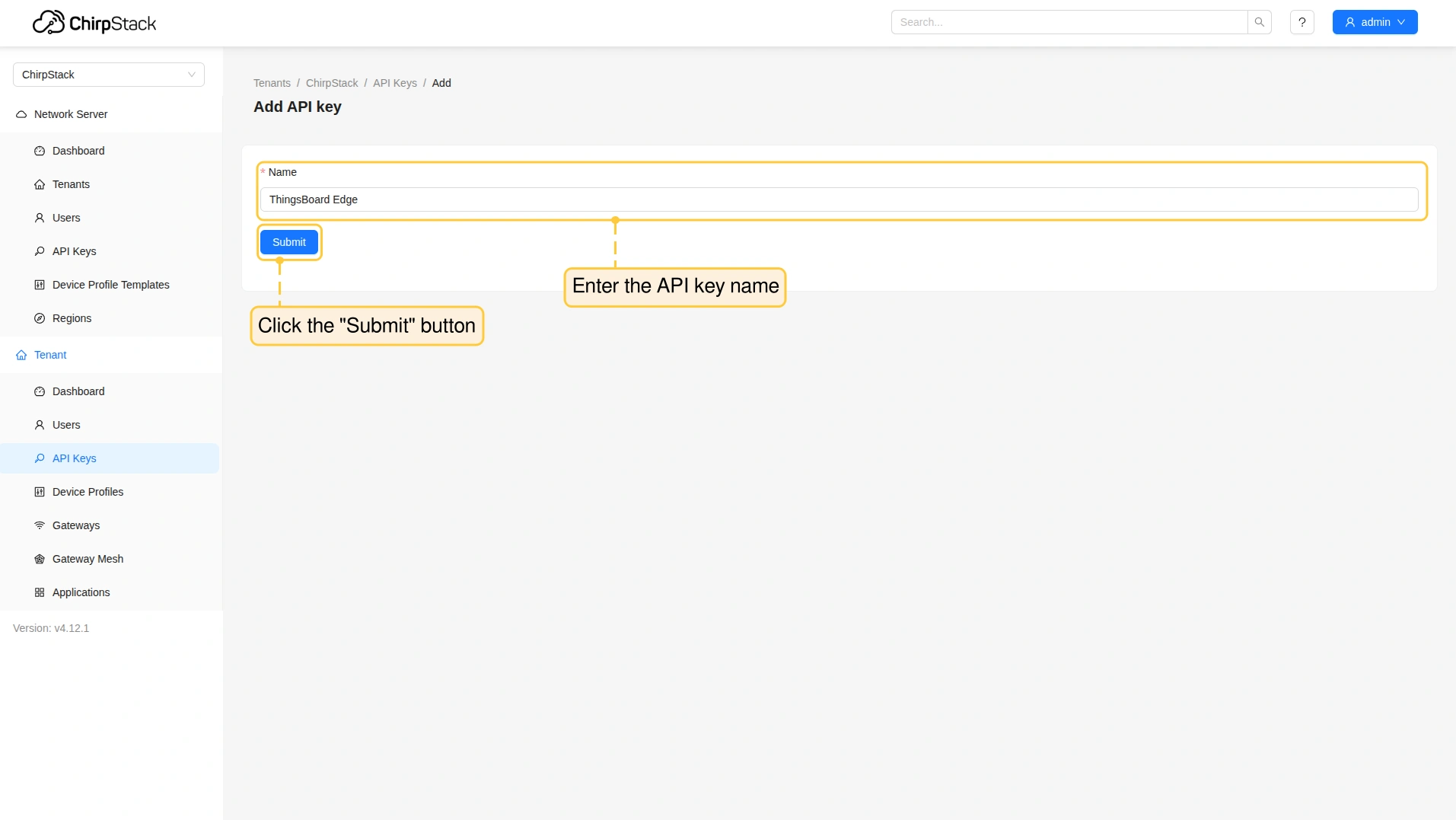Image resolution: width=1456 pixels, height=820 pixels.
Task: Focus the top Search box
Action: 1069,22
